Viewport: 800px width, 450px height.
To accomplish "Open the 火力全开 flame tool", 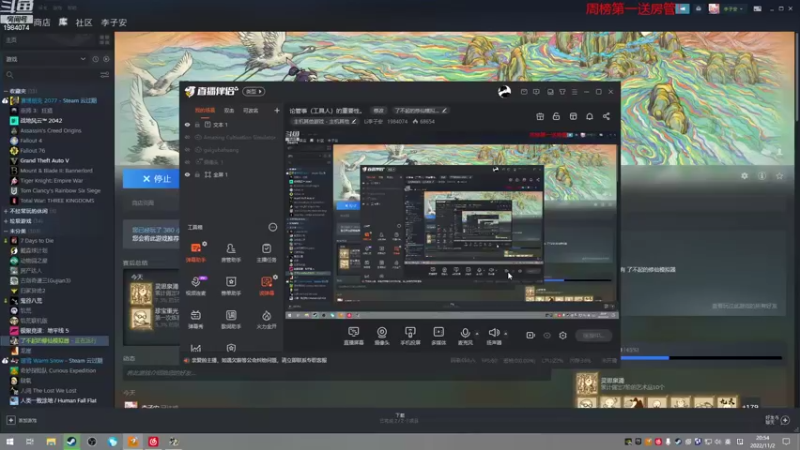I will pos(266,318).
